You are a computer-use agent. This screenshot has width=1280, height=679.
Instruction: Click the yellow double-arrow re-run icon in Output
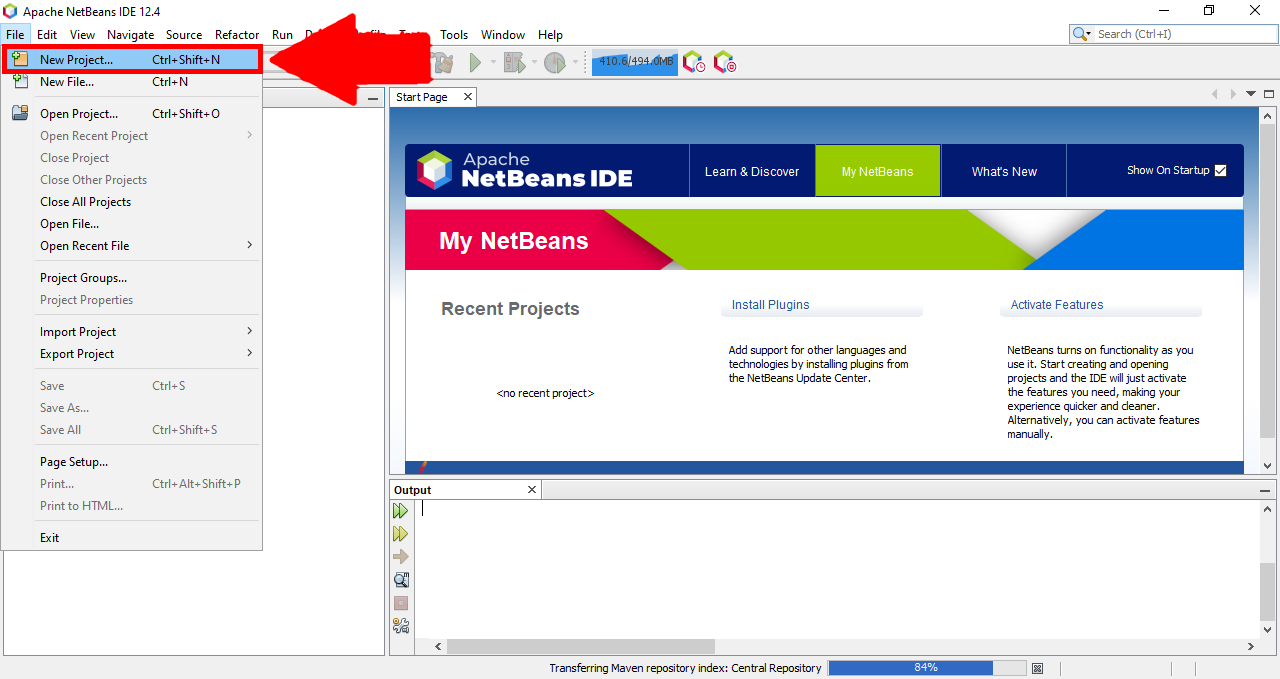[x=401, y=534]
